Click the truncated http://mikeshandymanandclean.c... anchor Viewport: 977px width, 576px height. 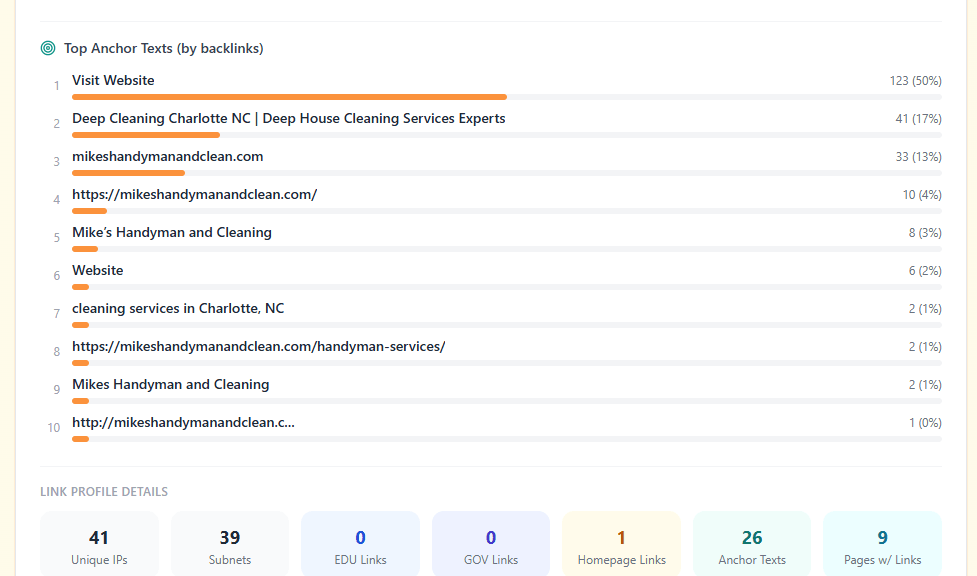183,422
